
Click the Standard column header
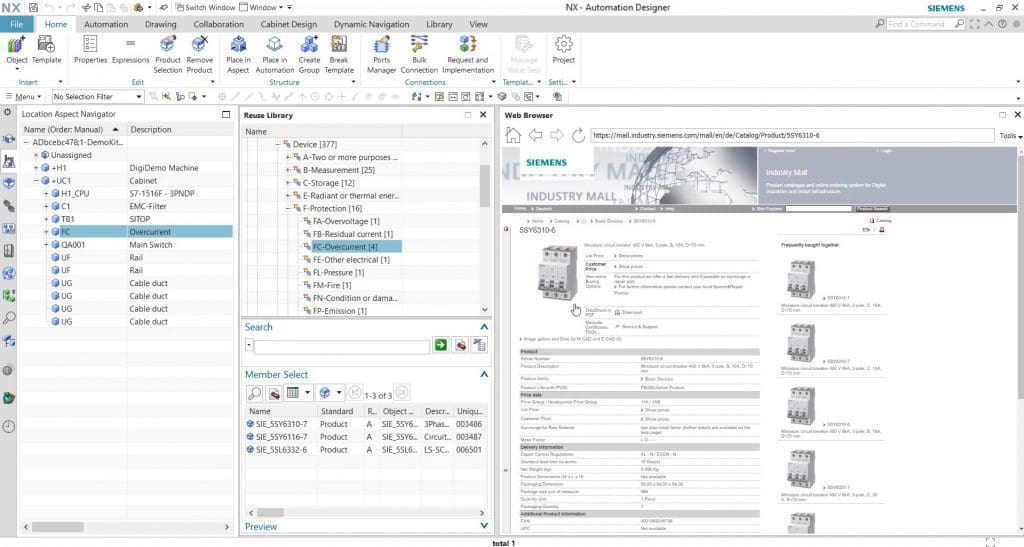[x=337, y=411]
